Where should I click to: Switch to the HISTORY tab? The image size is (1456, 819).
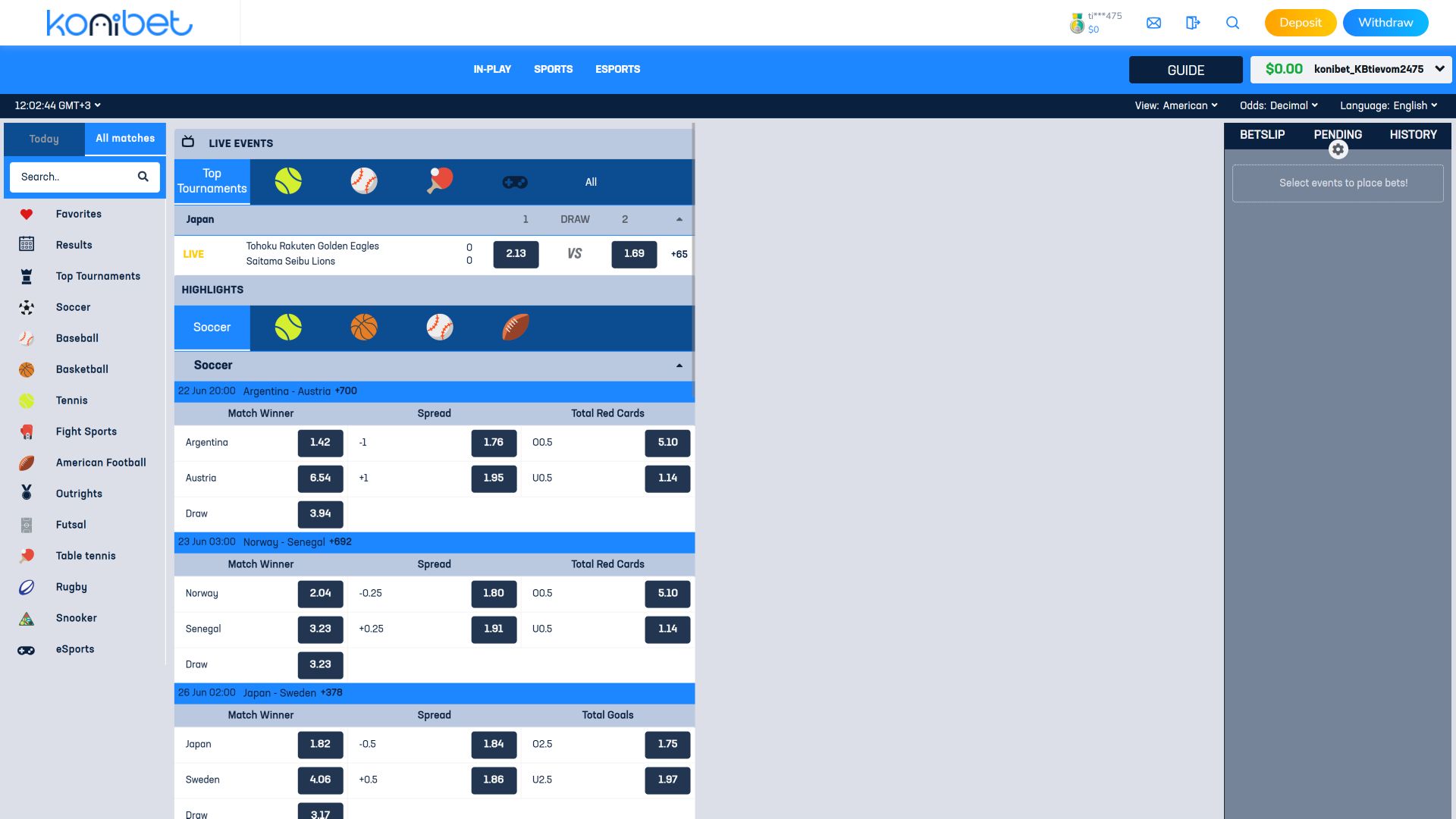point(1413,135)
